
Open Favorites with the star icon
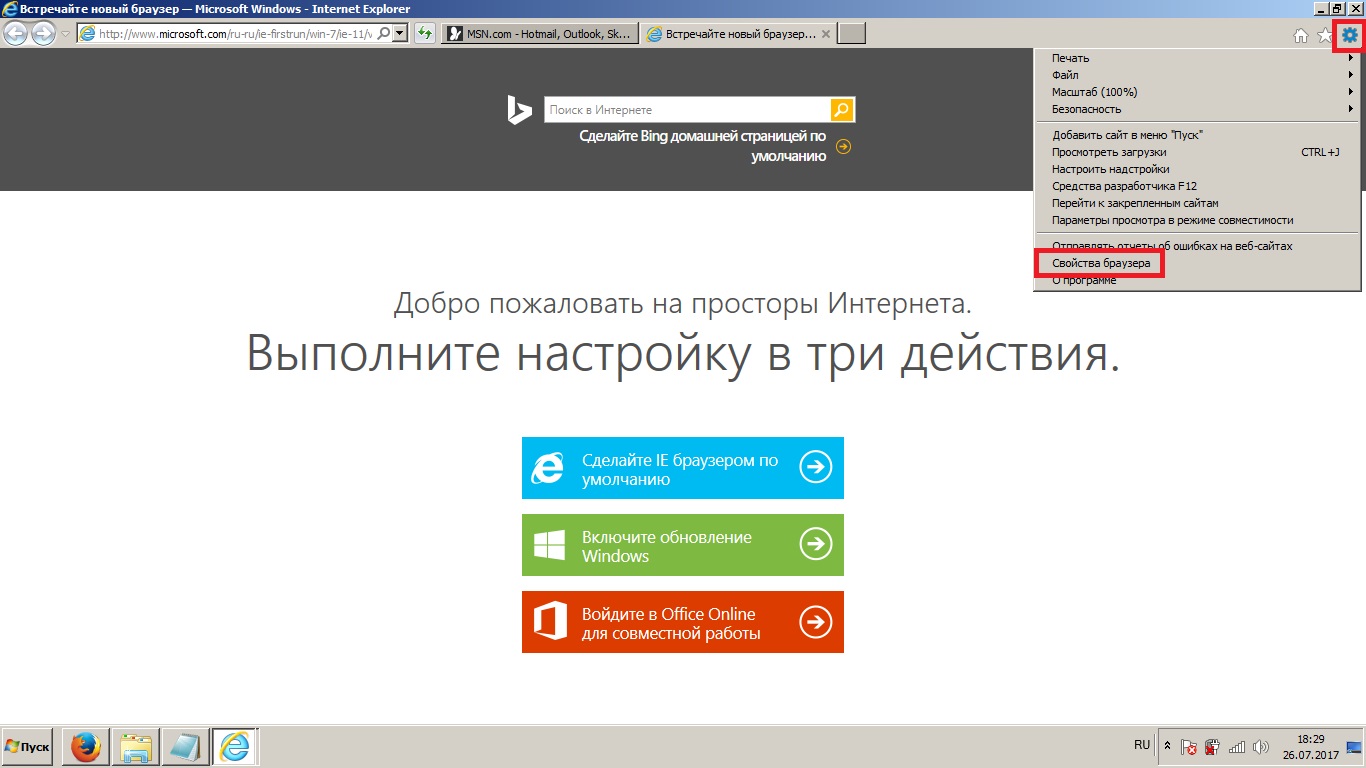pyautogui.click(x=1325, y=35)
